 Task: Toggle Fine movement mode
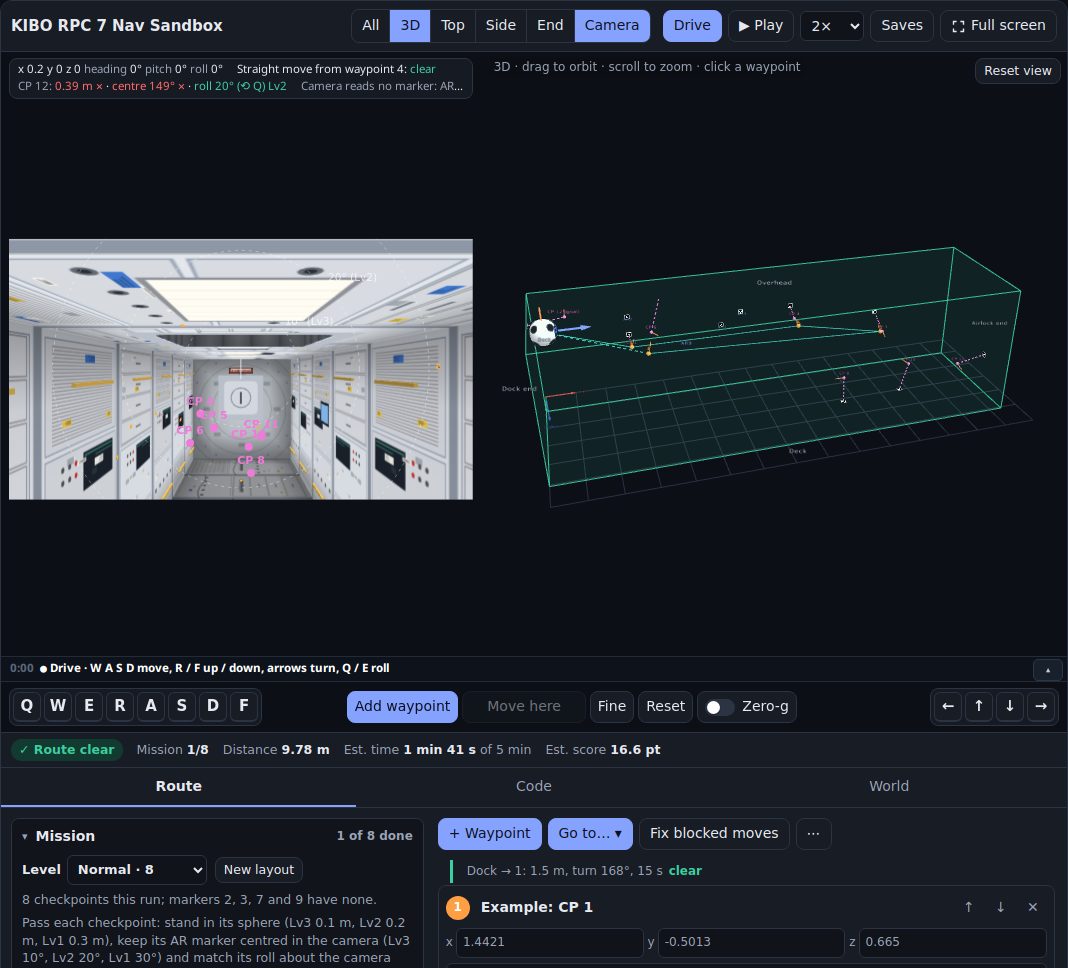click(x=612, y=706)
